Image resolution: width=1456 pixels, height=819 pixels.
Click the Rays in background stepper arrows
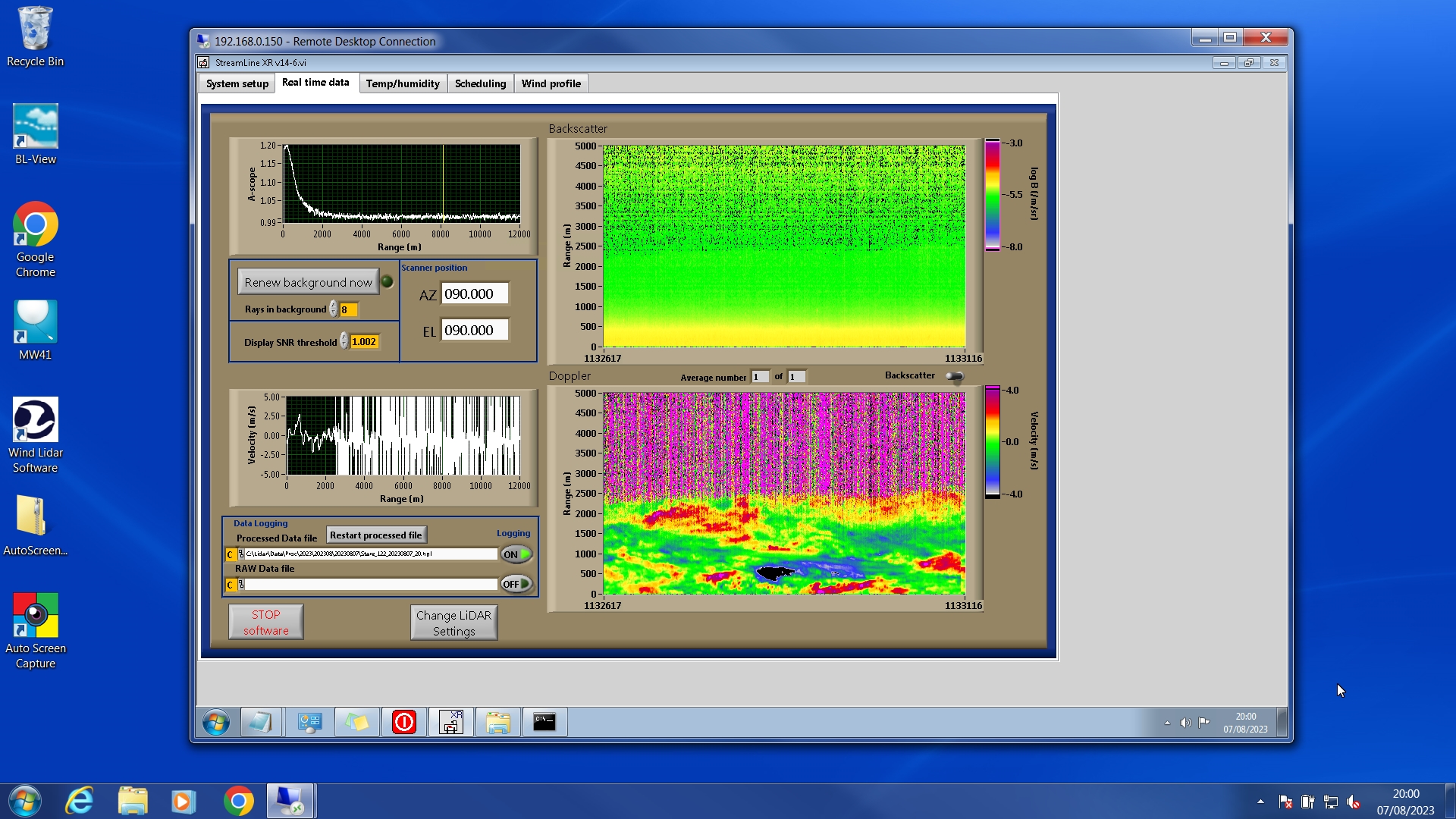pos(333,309)
